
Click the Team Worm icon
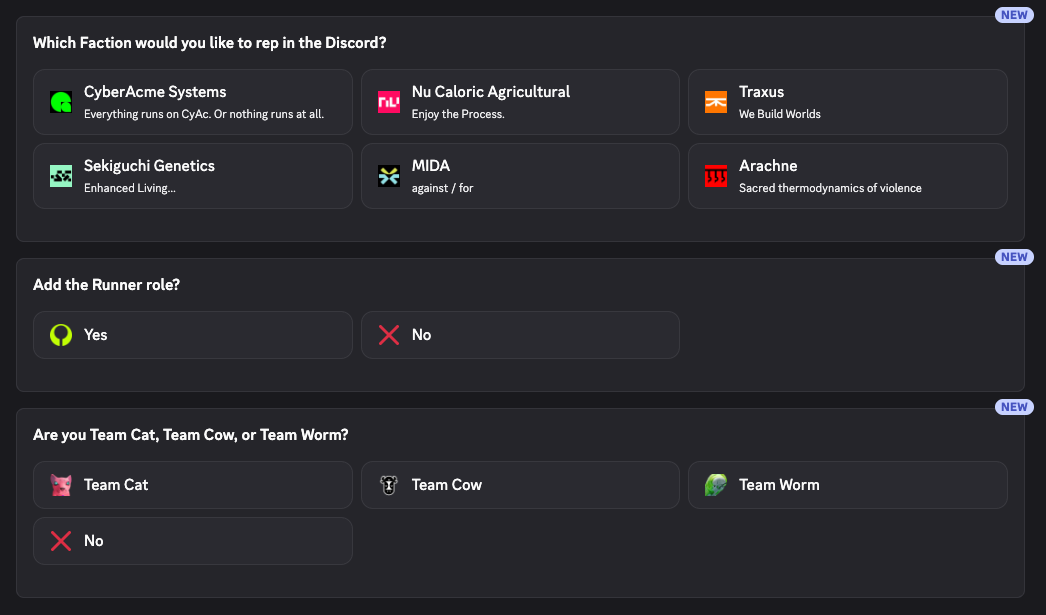click(715, 484)
